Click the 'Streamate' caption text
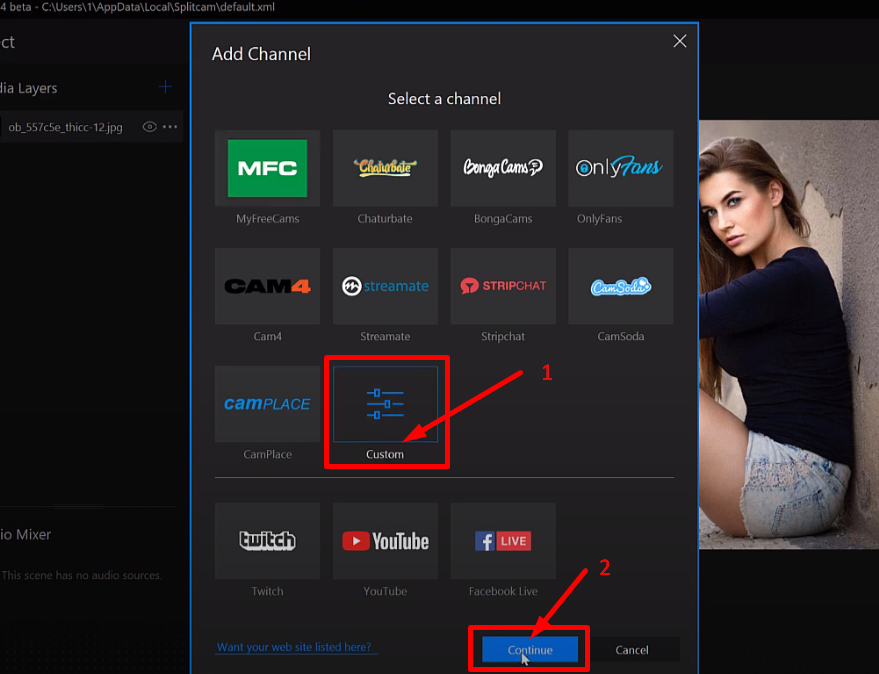 pos(385,336)
